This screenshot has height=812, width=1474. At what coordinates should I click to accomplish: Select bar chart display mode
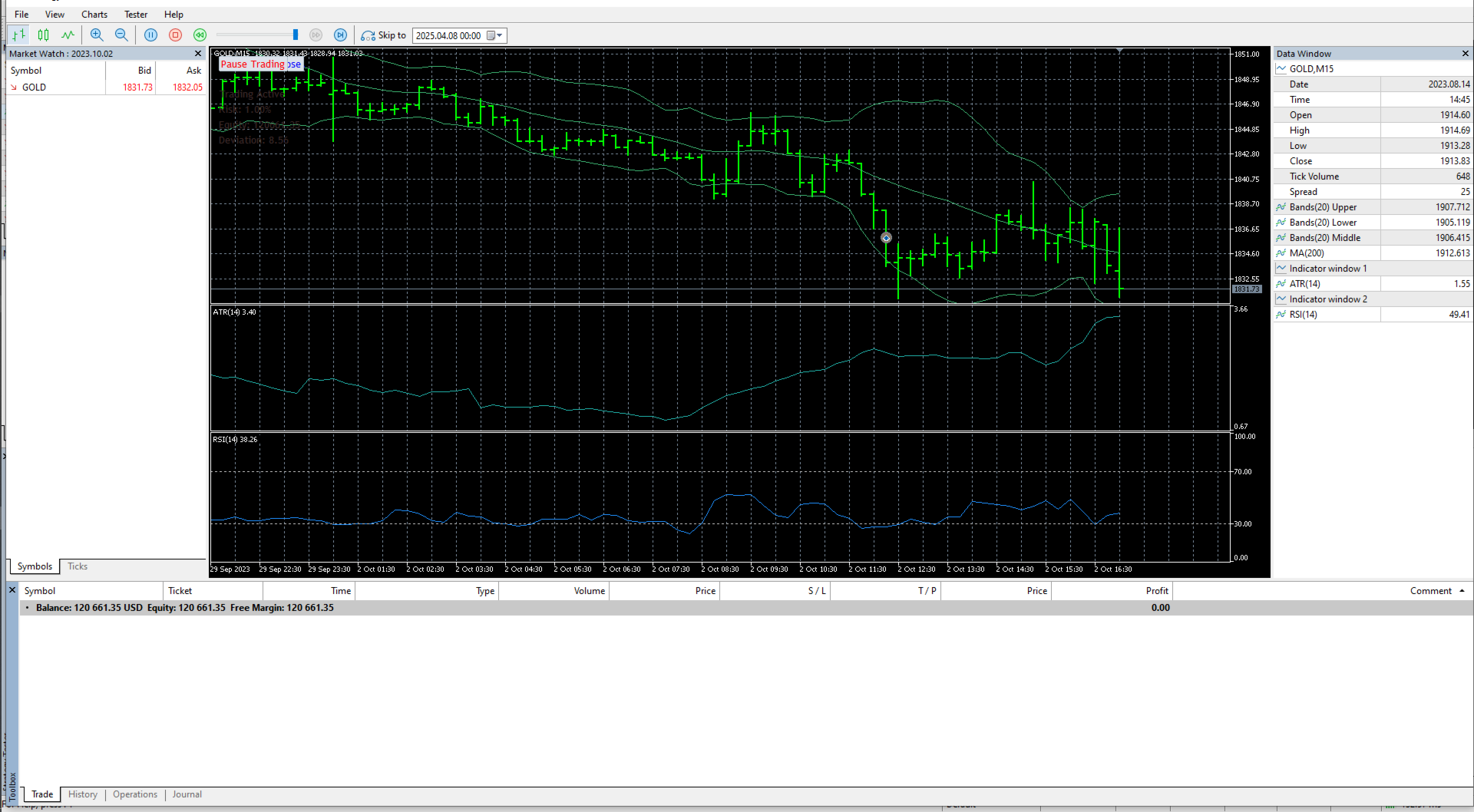(x=19, y=35)
